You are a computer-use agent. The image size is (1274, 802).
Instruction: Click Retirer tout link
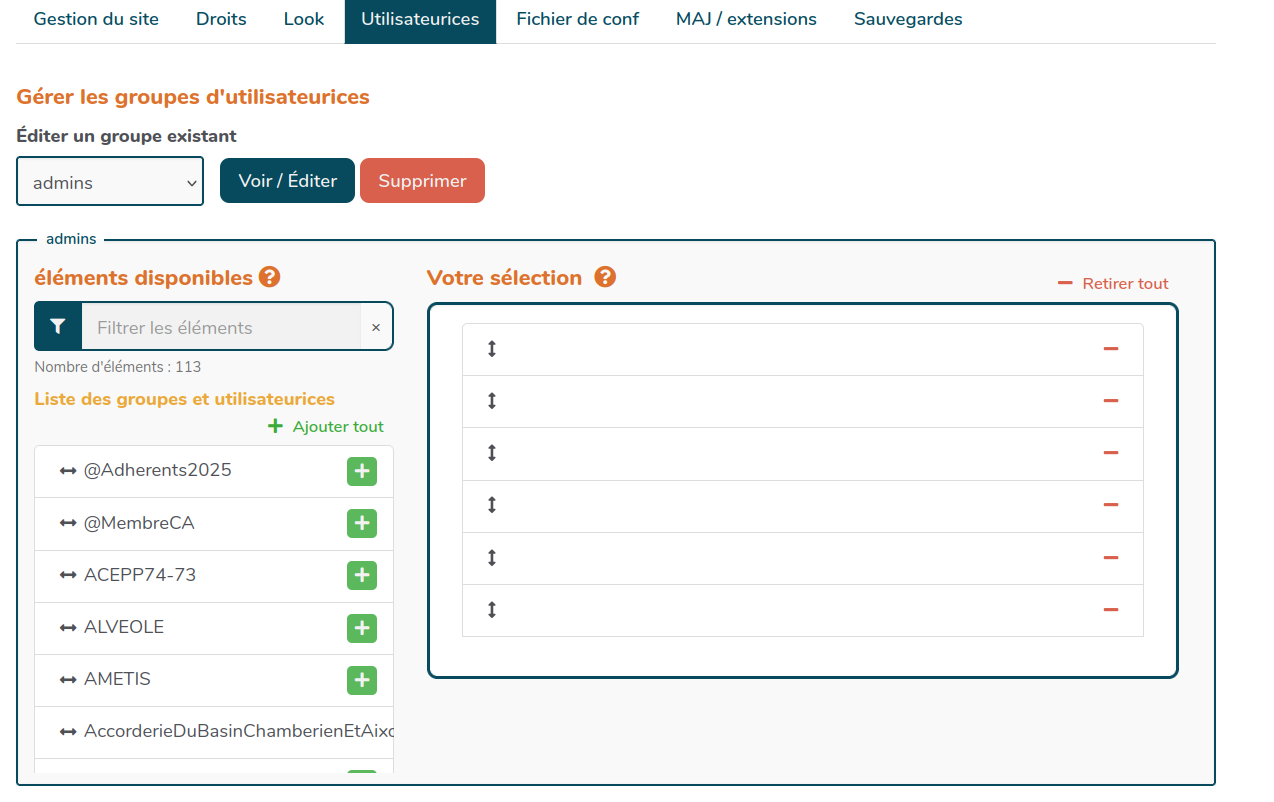click(x=1113, y=284)
